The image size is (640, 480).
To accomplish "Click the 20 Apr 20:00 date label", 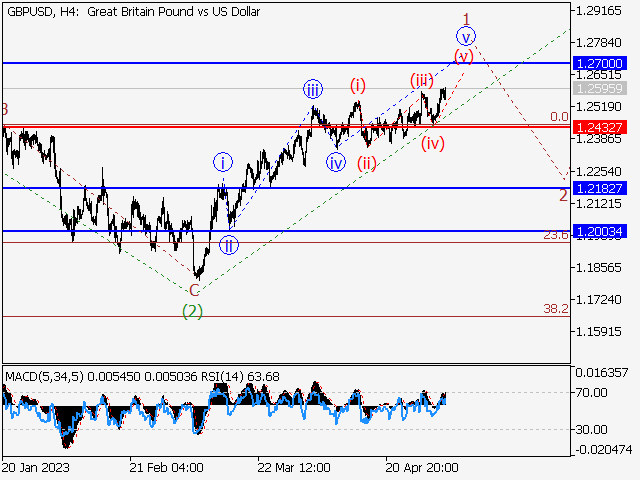I will pos(422,467).
